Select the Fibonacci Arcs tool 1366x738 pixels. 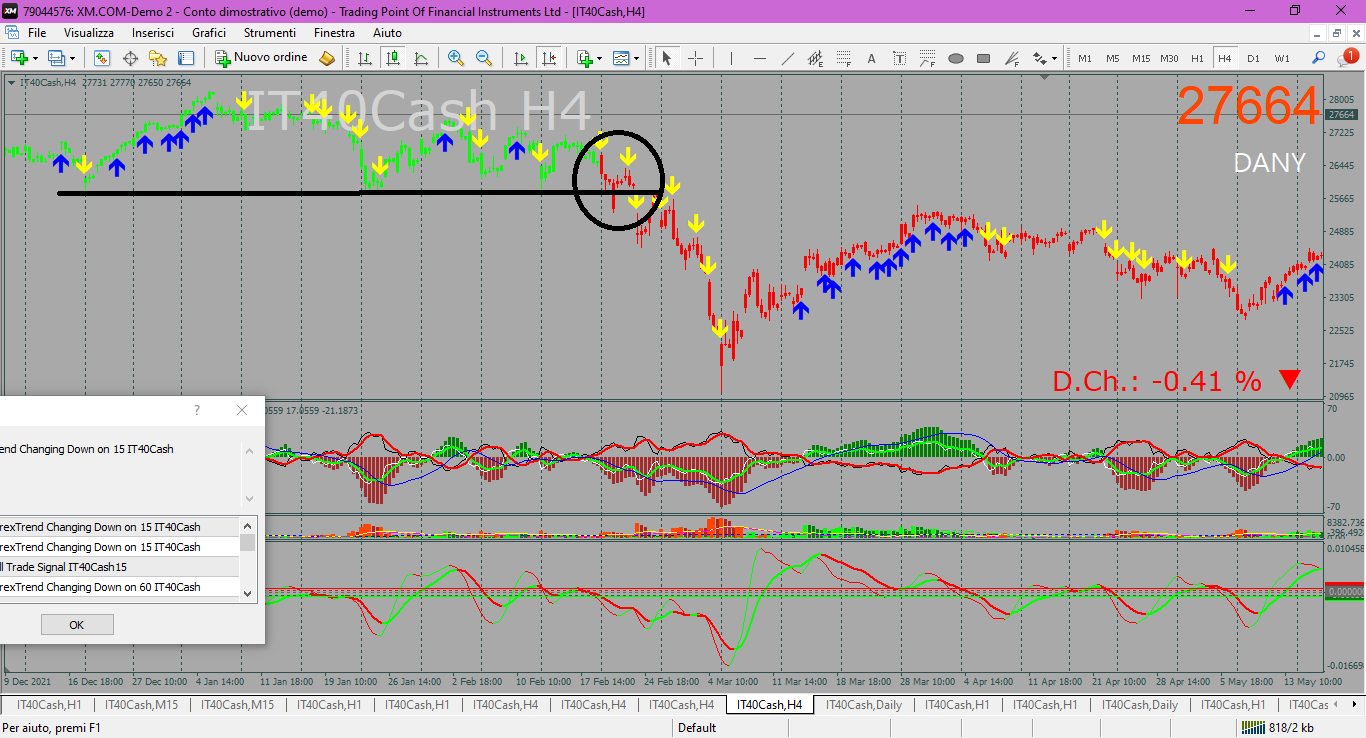[x=928, y=58]
